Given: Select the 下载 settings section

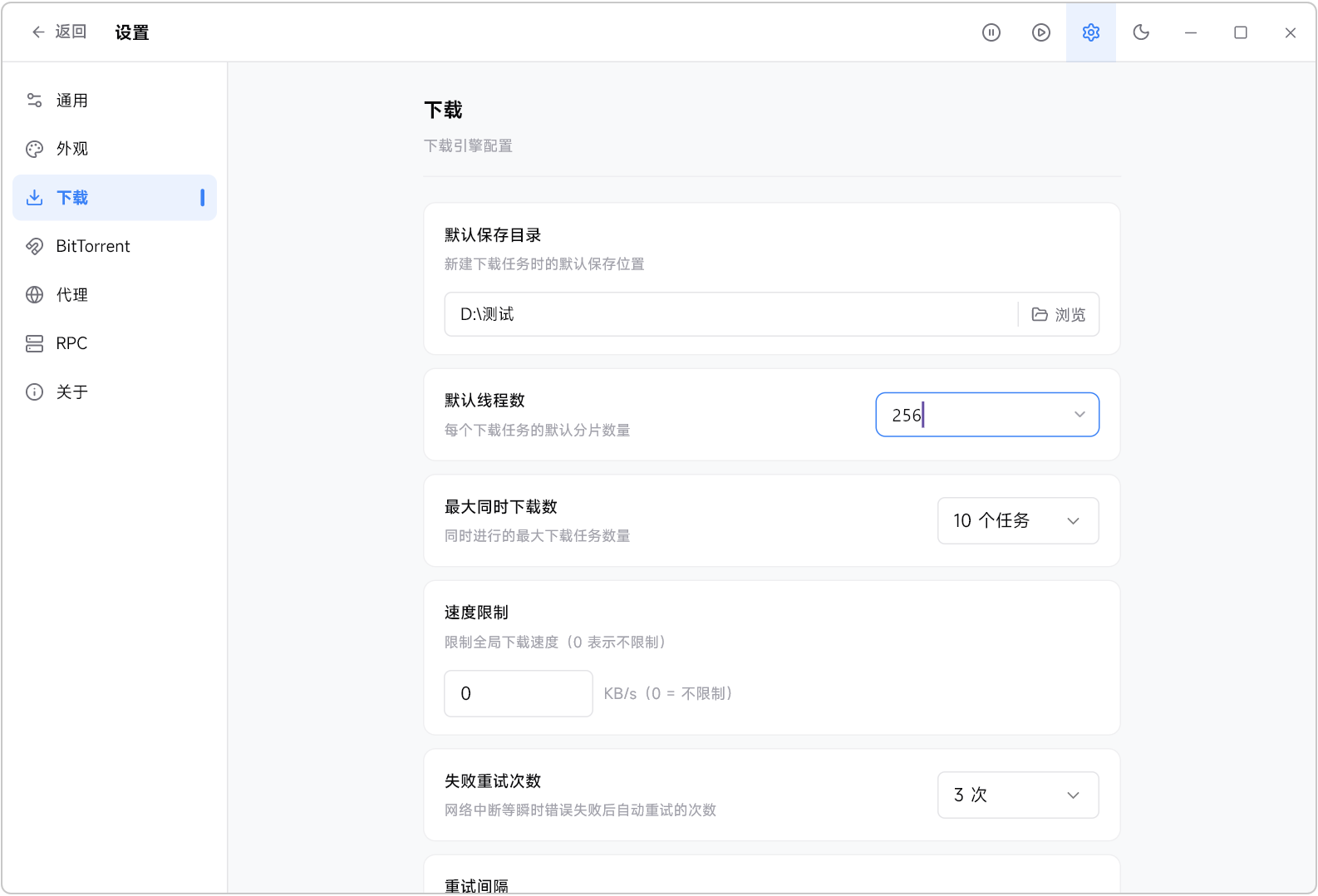Looking at the screenshot, I should pyautogui.click(x=115, y=198).
